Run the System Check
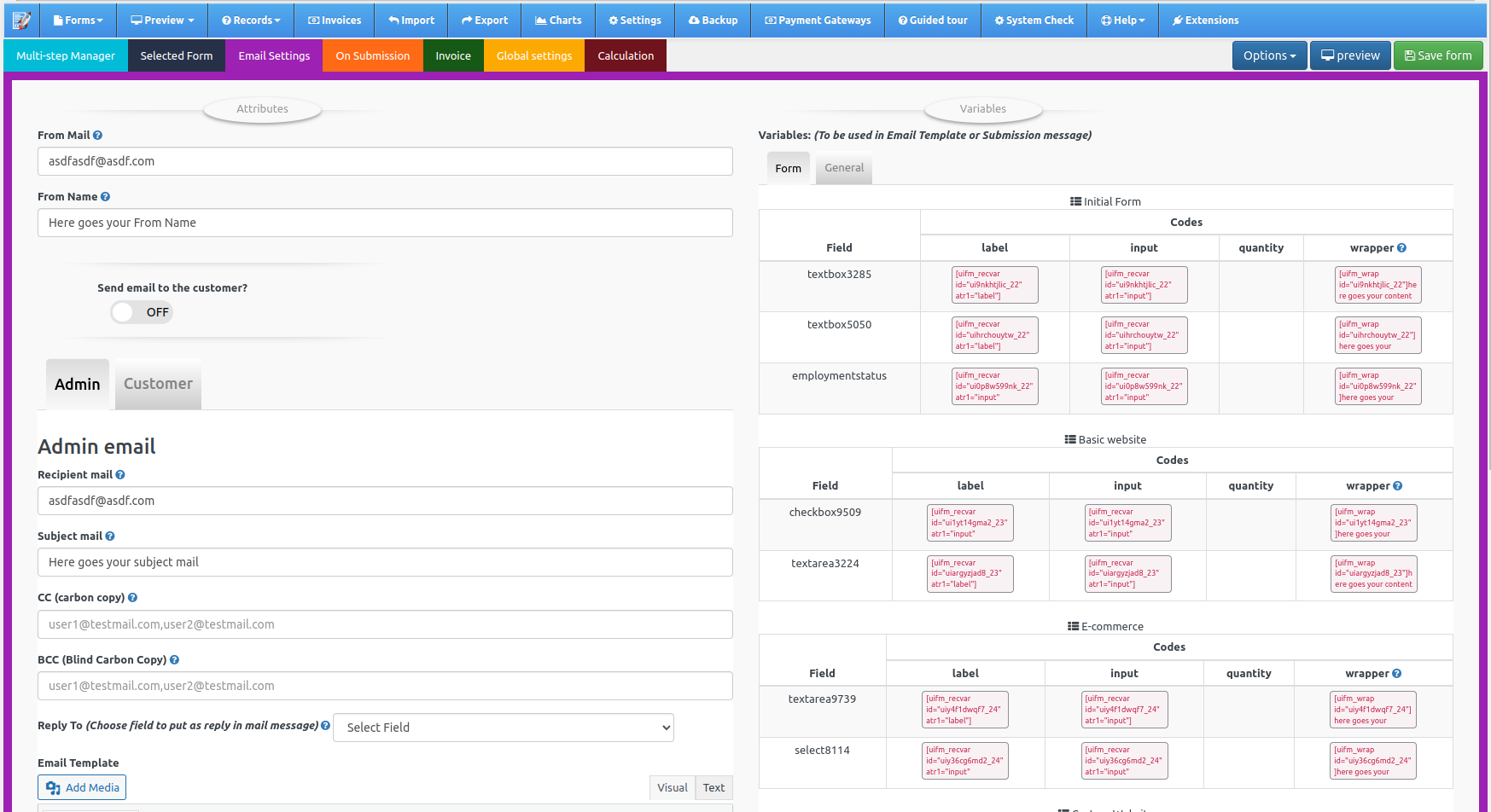1491x812 pixels. (1034, 20)
